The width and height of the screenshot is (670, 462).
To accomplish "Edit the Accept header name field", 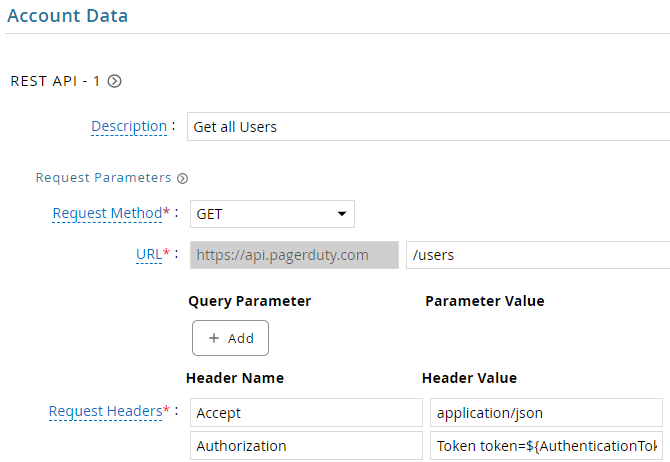I will (306, 412).
